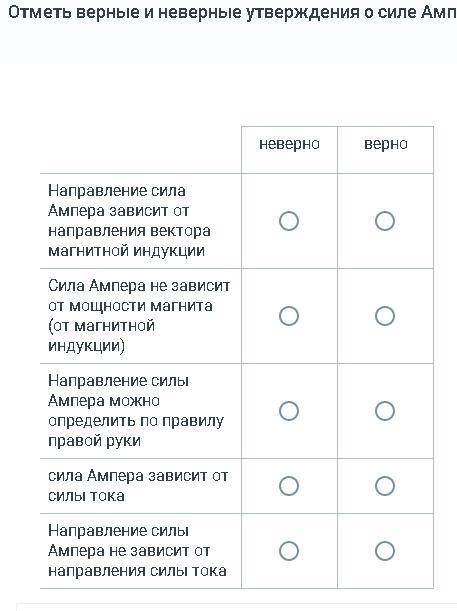Click statement text 'сила Ампера зависит от силы тока'
The image size is (457, 611).
click(x=138, y=486)
